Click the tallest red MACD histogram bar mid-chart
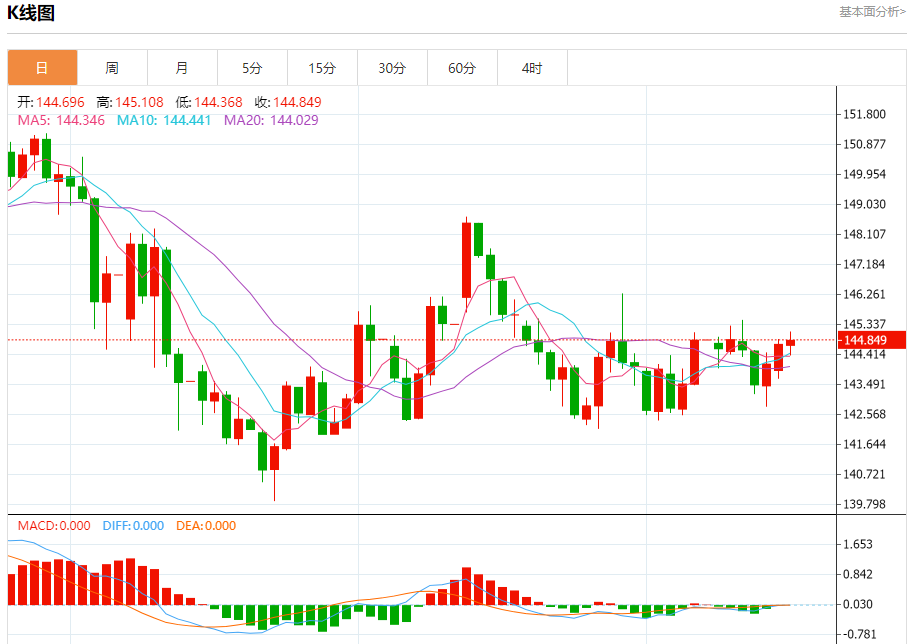This screenshot has width=913, height=644. click(466, 586)
